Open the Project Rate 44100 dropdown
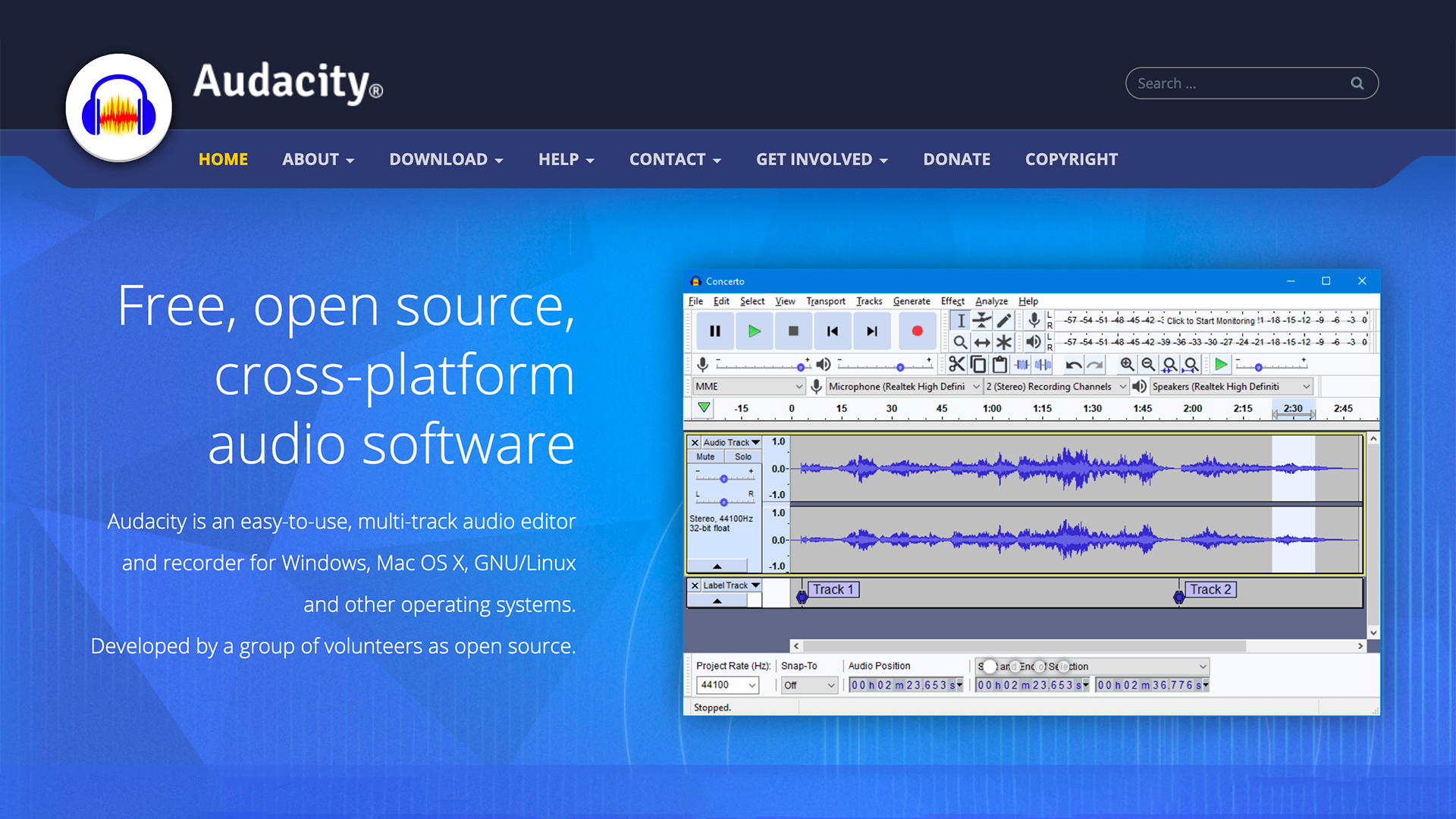 point(727,685)
